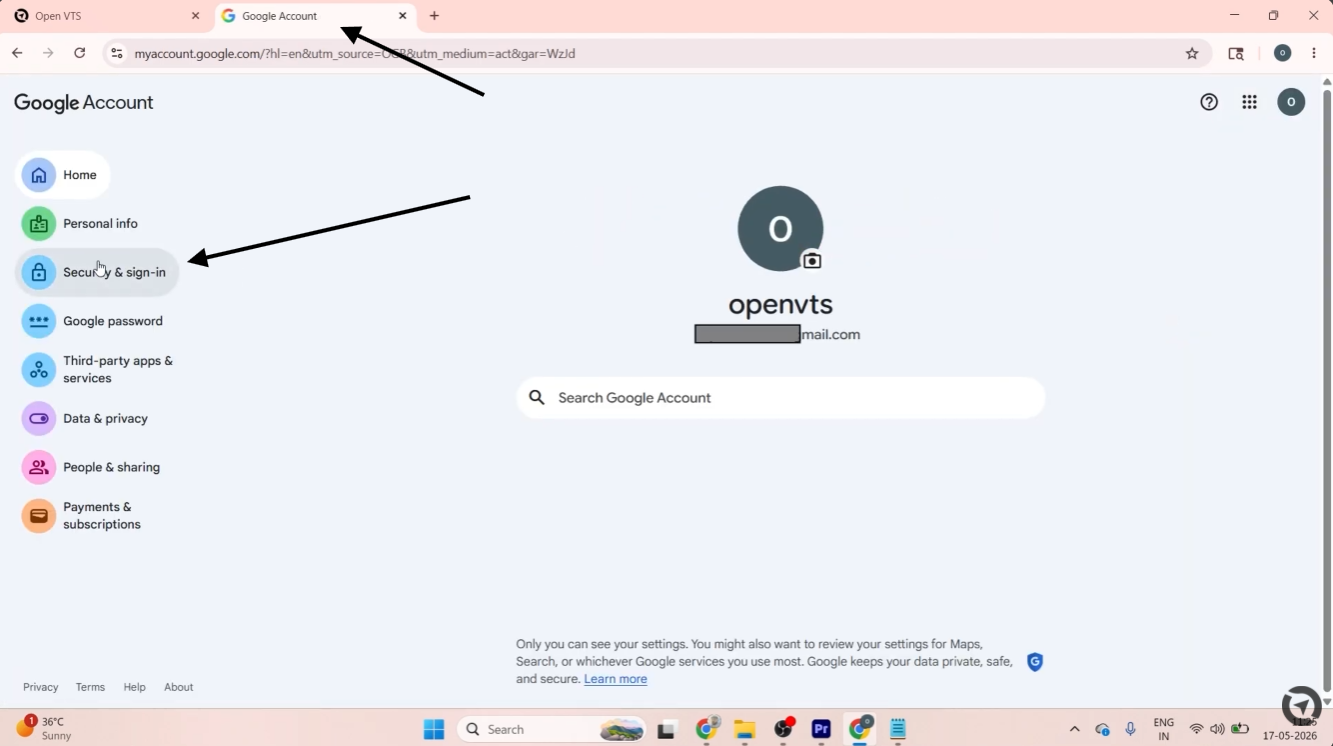Reload the current page
The width and height of the screenshot is (1333, 746).
click(80, 53)
